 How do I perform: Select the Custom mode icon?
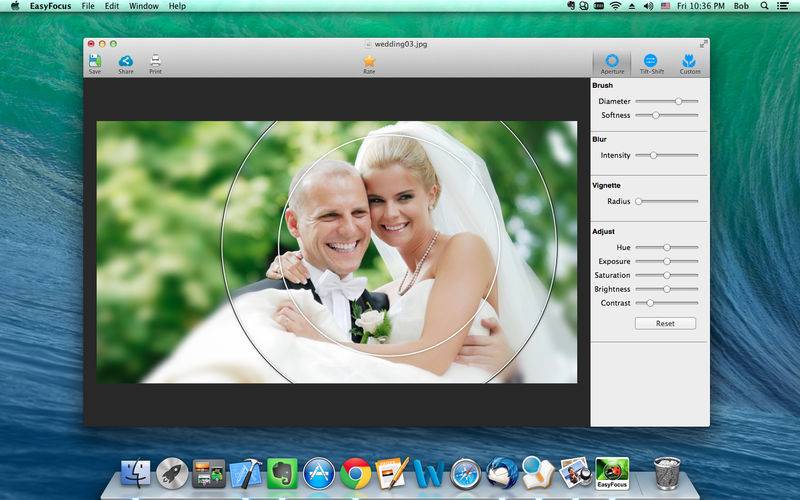coord(689,61)
